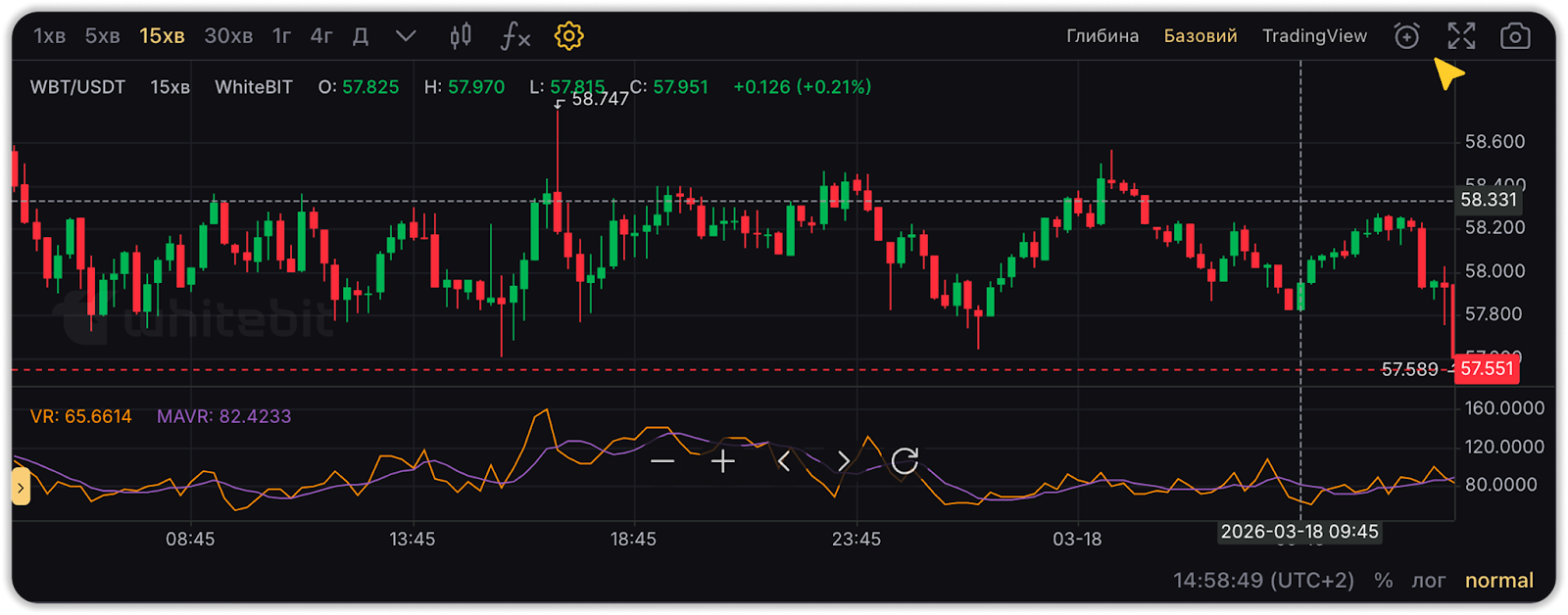
Task: Reset chart view with refresh icon
Action: 905,461
